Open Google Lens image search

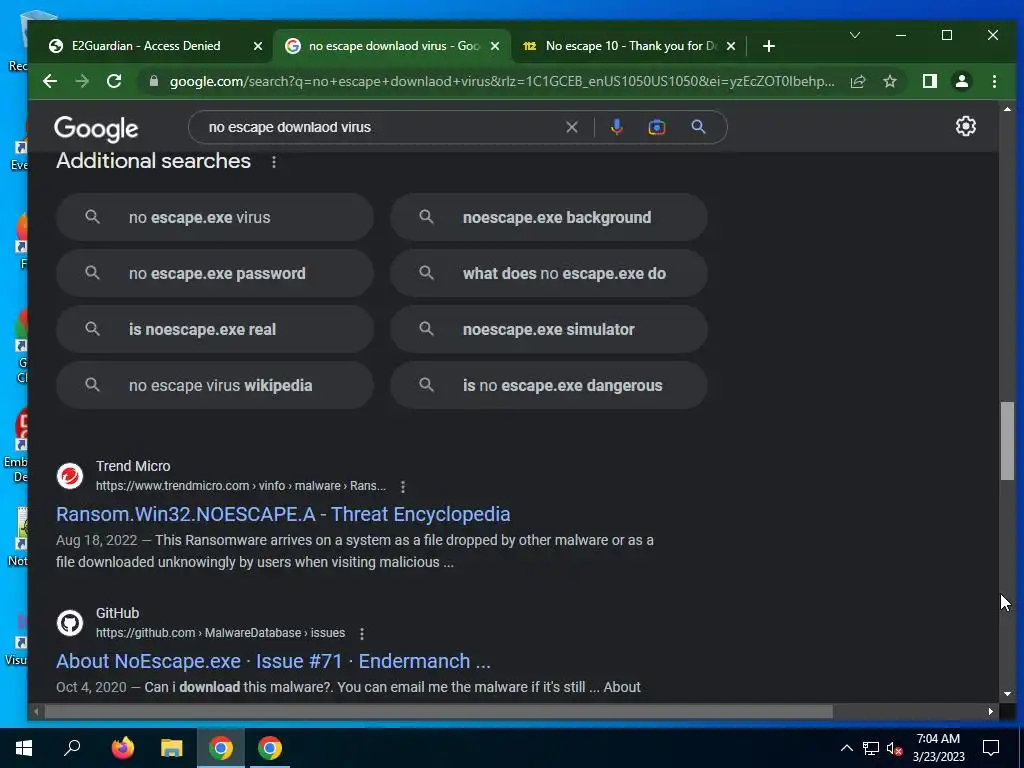pyautogui.click(x=656, y=127)
